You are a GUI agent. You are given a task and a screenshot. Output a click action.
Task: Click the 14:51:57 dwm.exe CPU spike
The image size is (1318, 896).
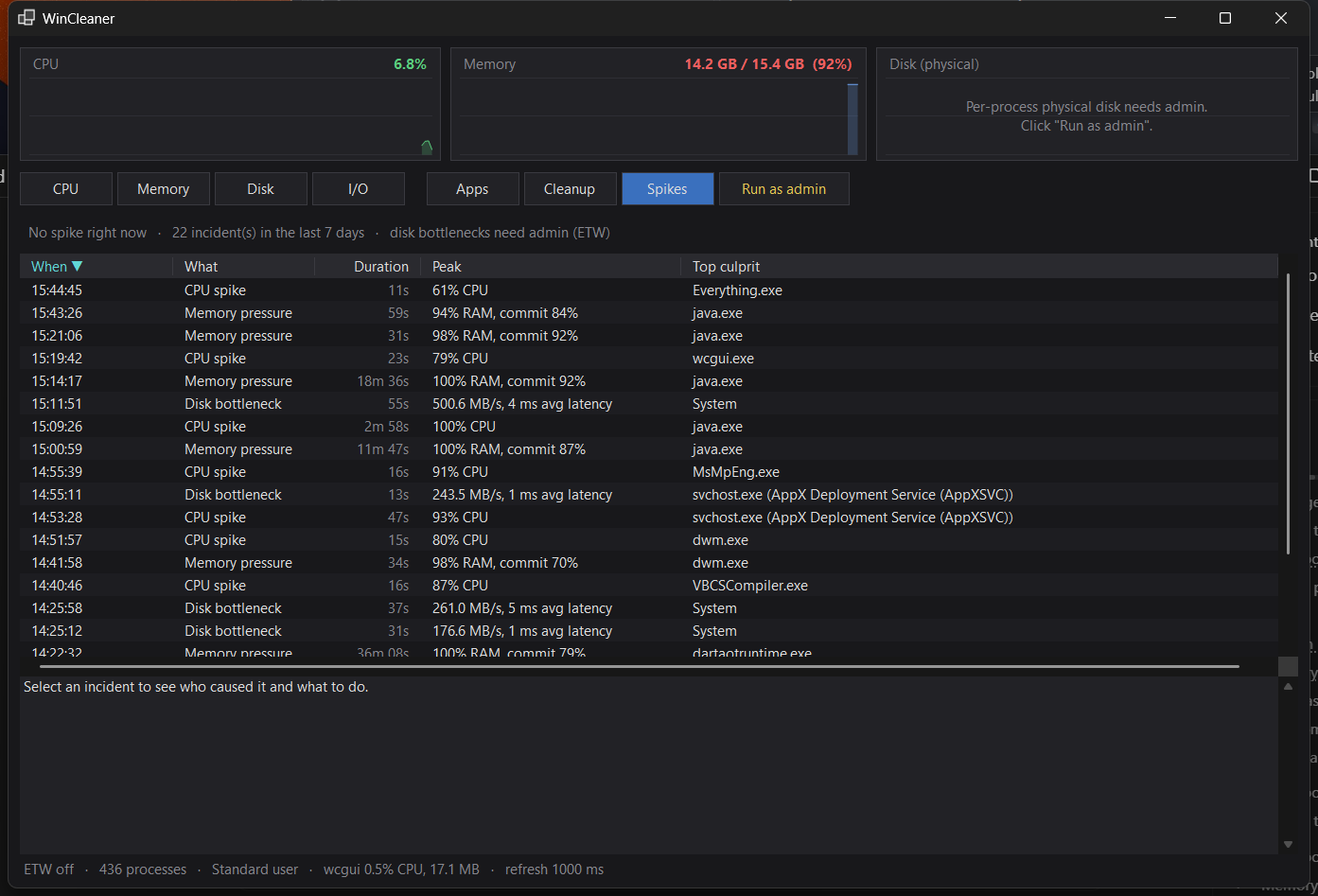pos(649,540)
